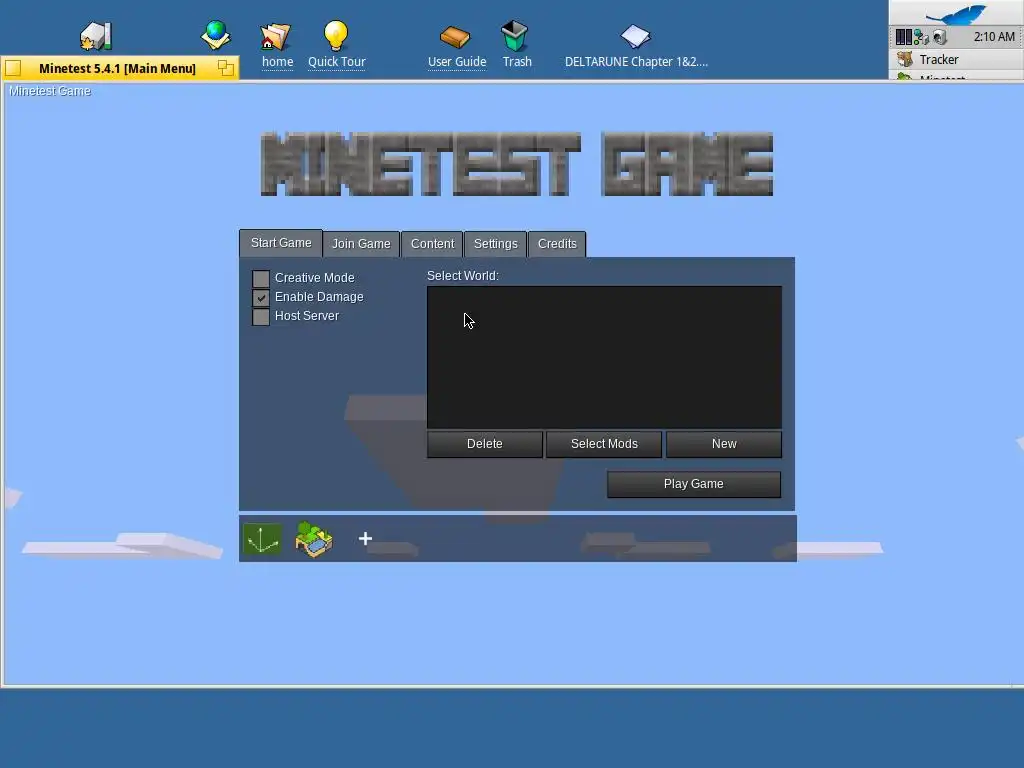This screenshot has height=768, width=1024.
Task: Switch to the Join Game tab
Action: pos(361,244)
